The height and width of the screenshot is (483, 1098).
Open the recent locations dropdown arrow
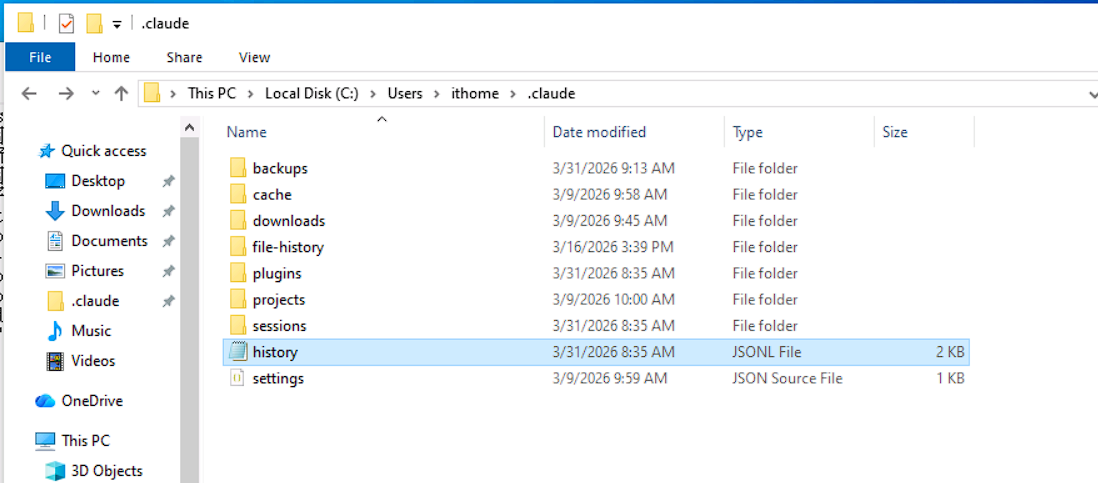point(96,93)
